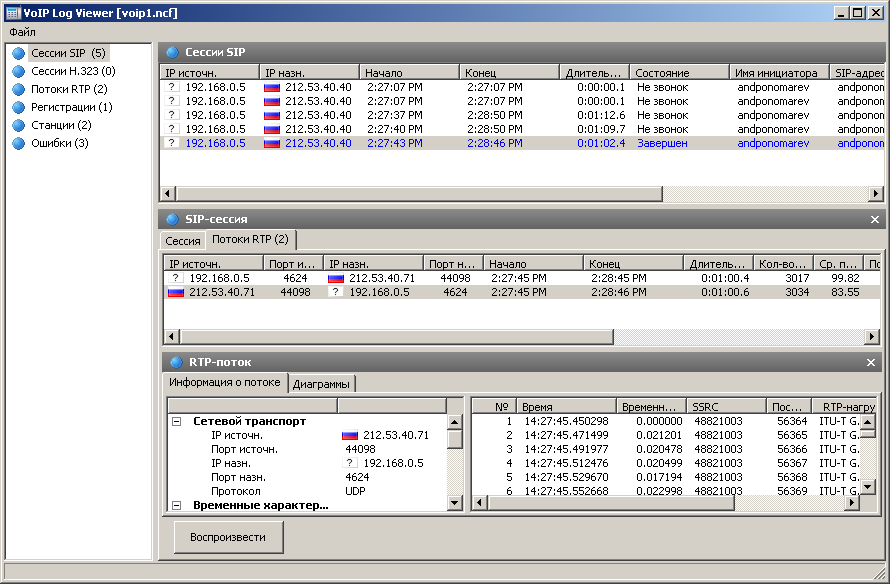Click right arrow of the SIP sessions horizontal scrollbar

[x=876, y=194]
